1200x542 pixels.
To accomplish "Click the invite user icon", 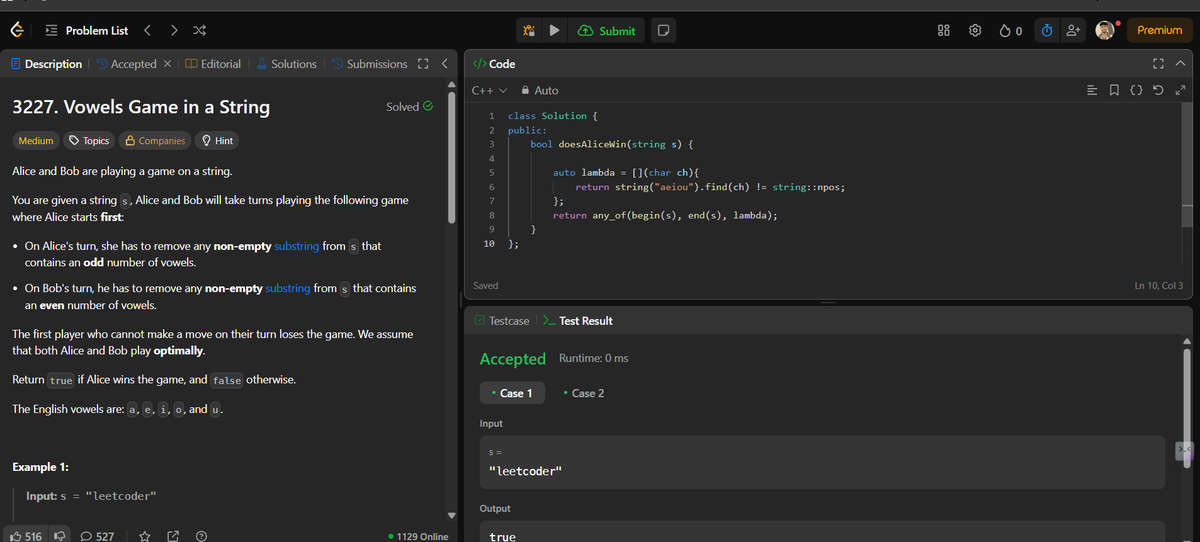I will [1072, 30].
